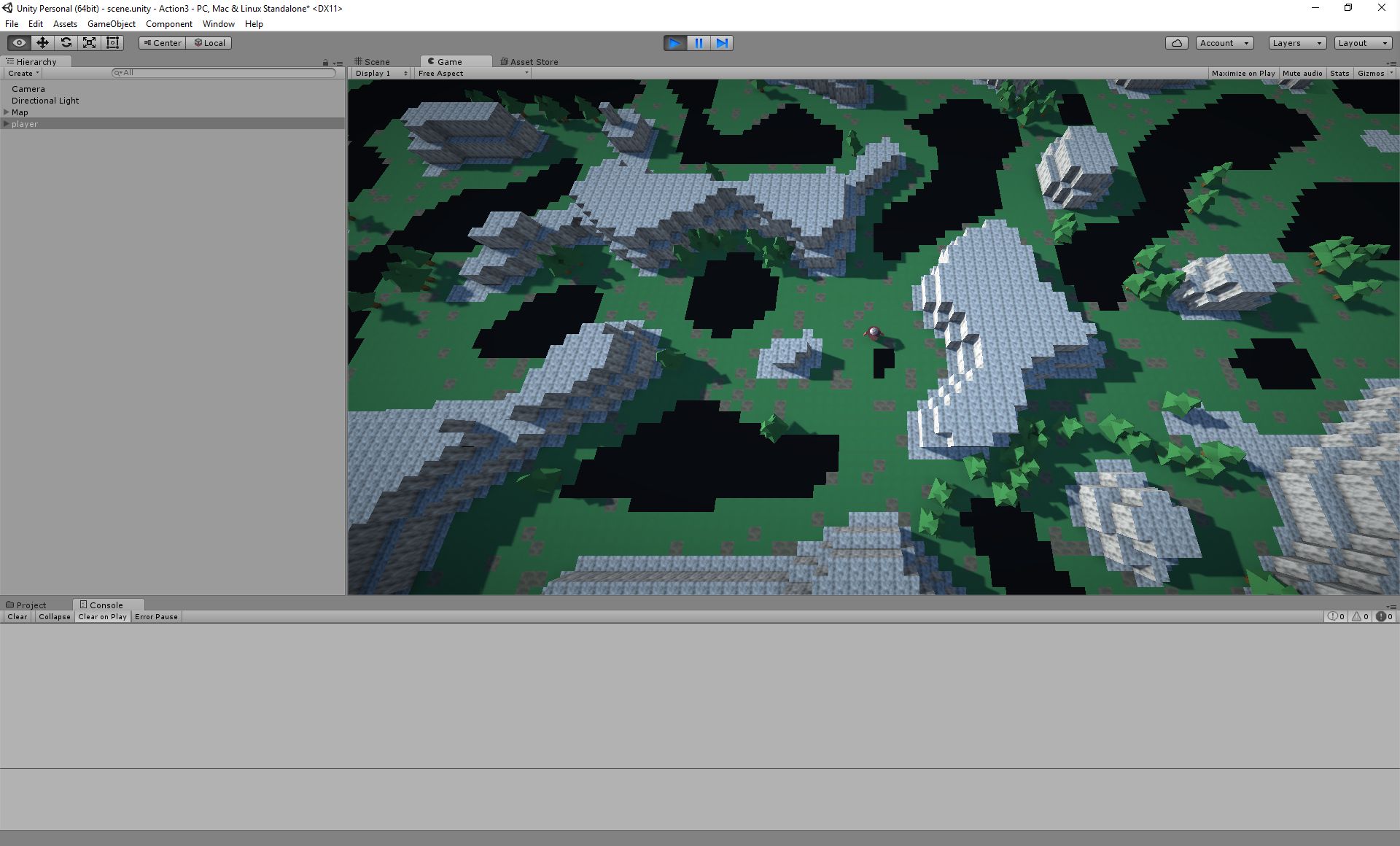Select the Move transform tool
Image resolution: width=1400 pixels, height=846 pixels.
(x=42, y=43)
